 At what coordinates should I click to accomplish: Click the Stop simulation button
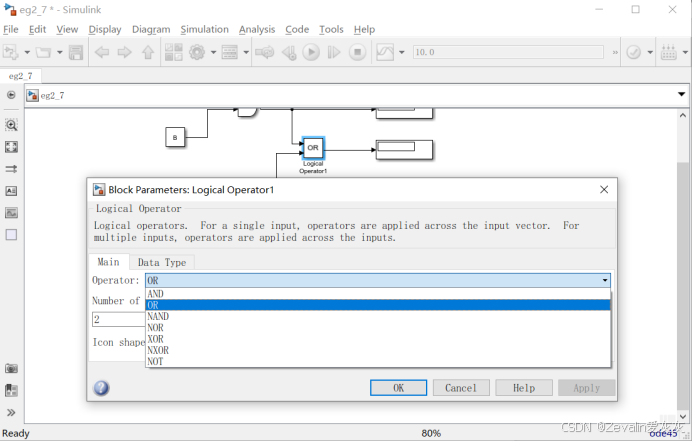coord(357,52)
